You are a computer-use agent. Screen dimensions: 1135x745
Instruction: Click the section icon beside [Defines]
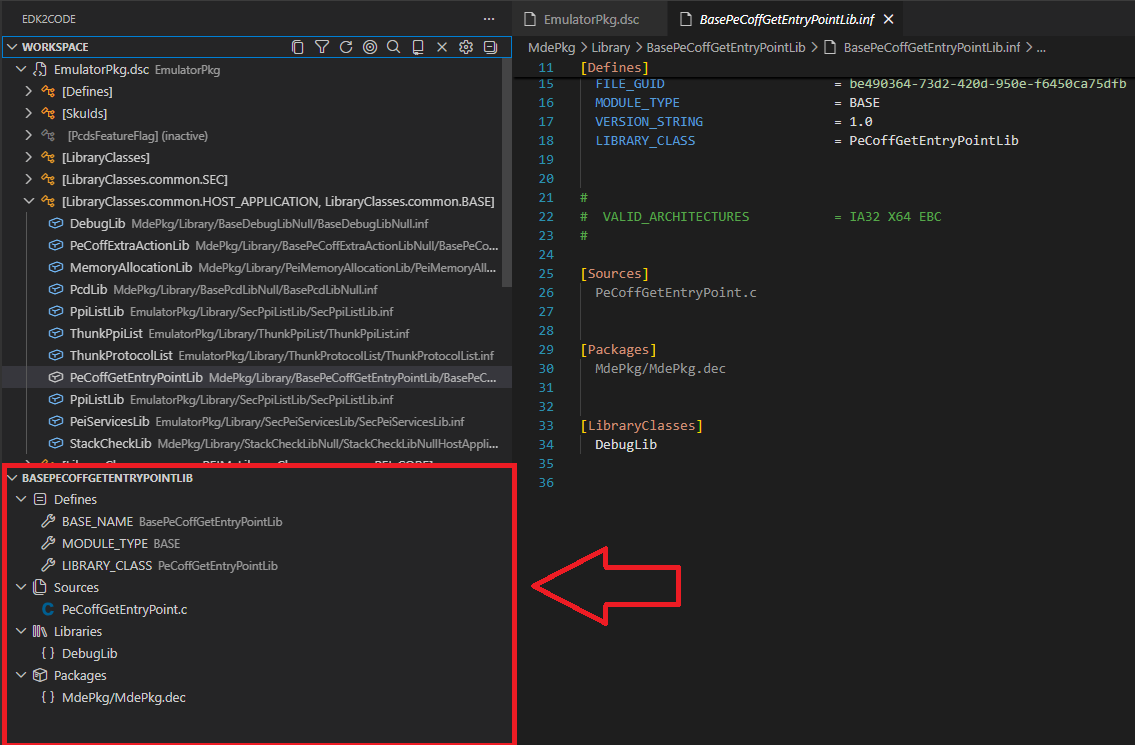[48, 91]
